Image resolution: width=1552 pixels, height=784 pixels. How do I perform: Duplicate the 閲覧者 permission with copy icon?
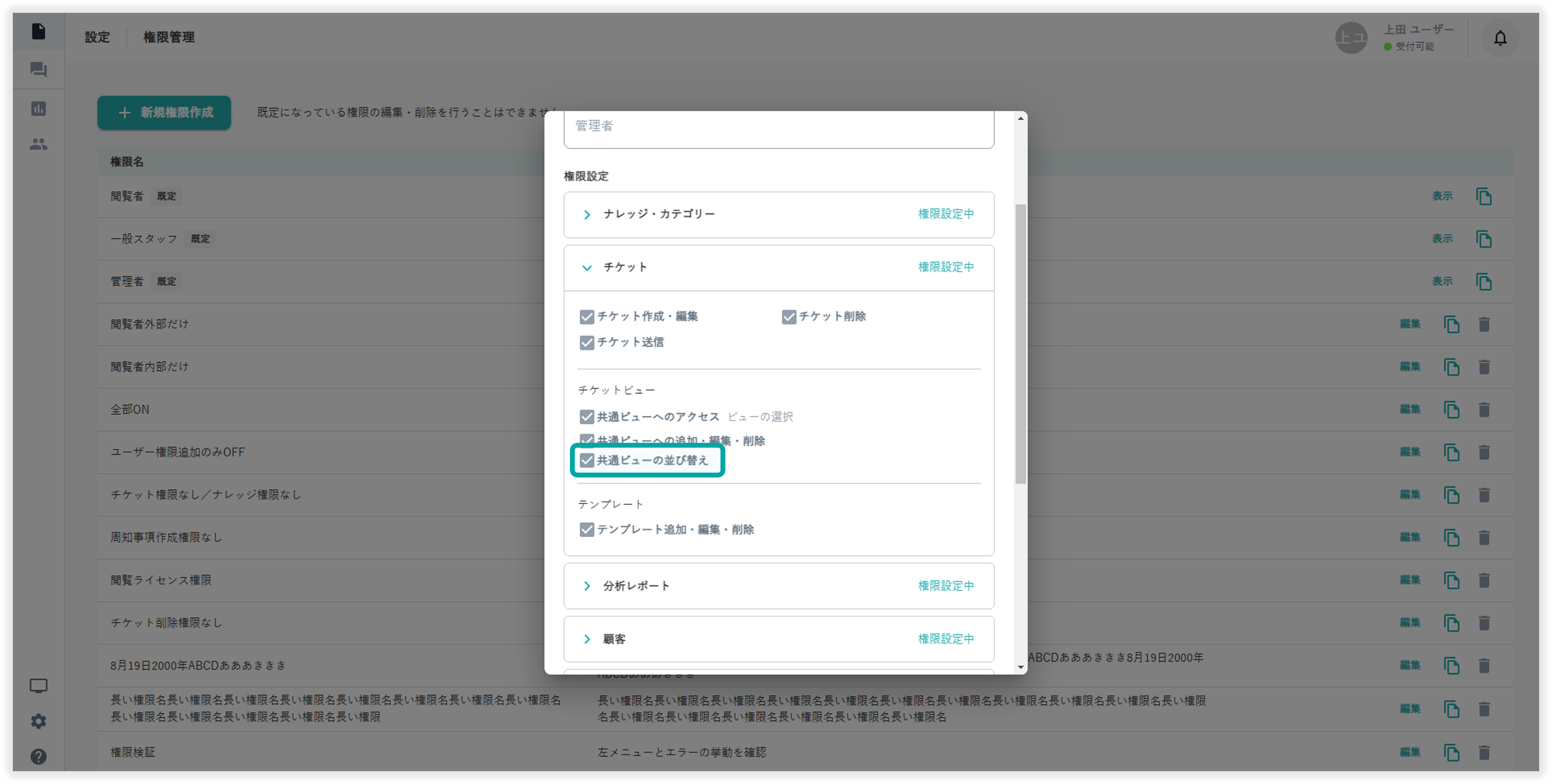tap(1483, 196)
